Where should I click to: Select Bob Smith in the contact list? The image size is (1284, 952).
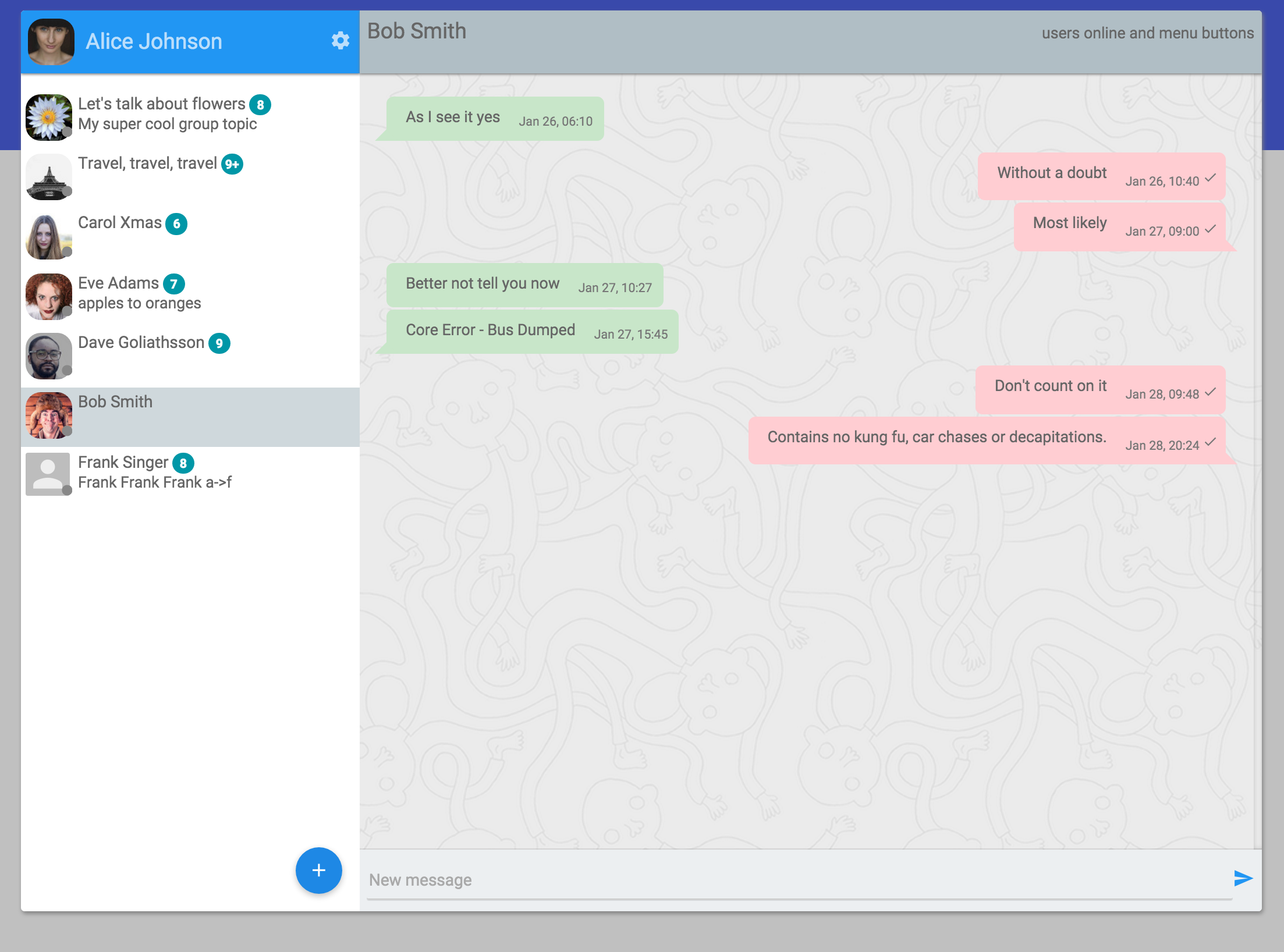[x=190, y=417]
